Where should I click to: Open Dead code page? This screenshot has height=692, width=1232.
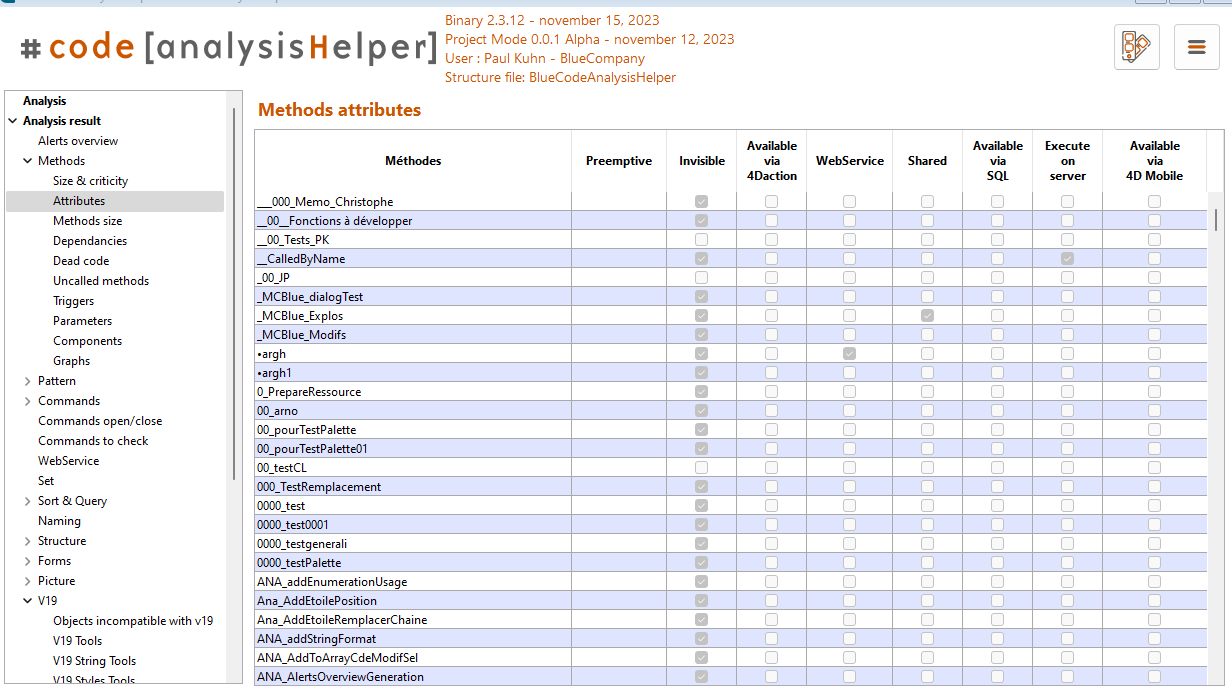click(81, 261)
